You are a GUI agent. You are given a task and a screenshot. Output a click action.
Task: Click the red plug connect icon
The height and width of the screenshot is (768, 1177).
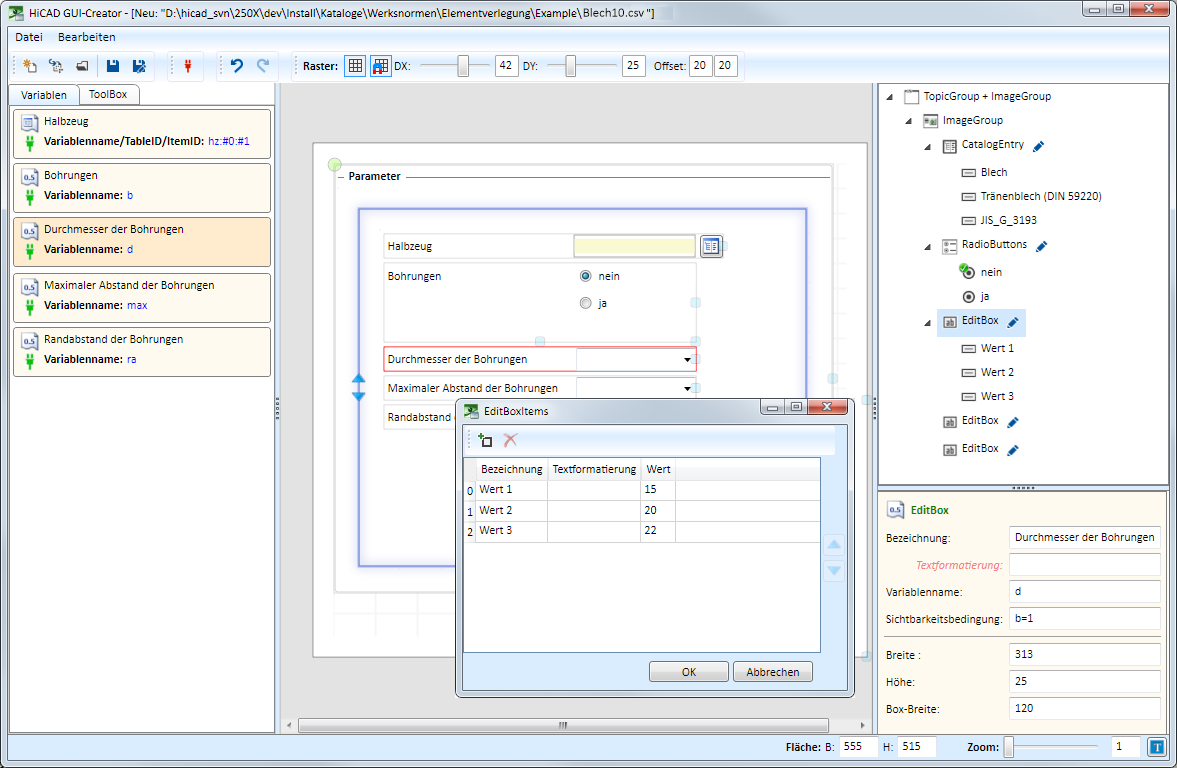(186, 66)
